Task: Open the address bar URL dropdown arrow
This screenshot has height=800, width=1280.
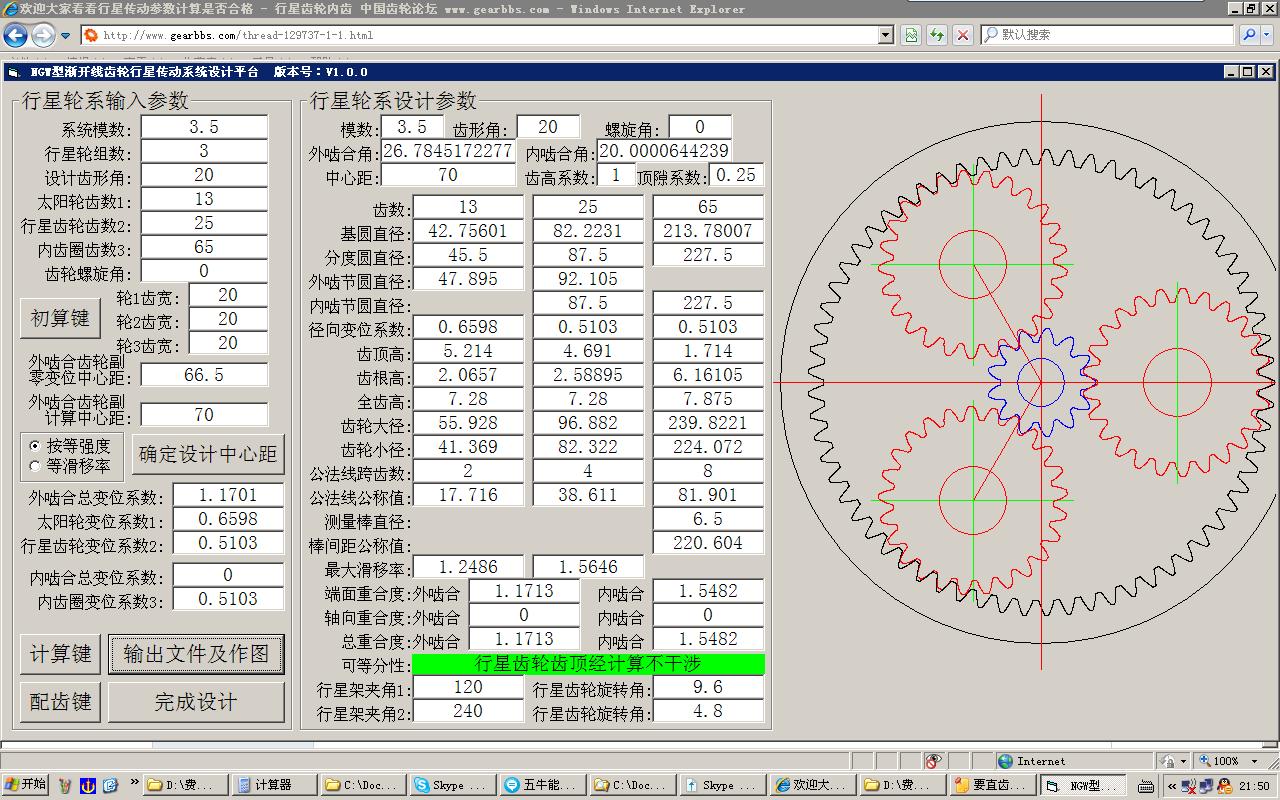Action: 885,35
